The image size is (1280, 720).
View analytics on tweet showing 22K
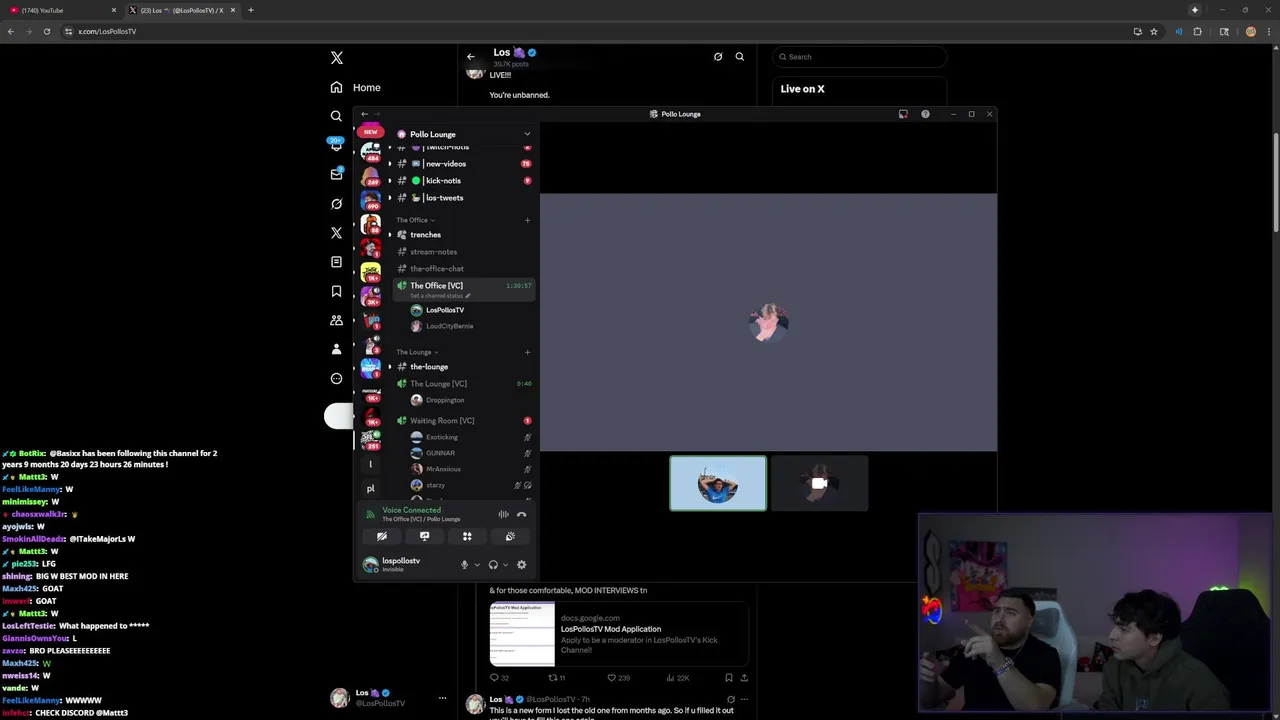[x=678, y=678]
